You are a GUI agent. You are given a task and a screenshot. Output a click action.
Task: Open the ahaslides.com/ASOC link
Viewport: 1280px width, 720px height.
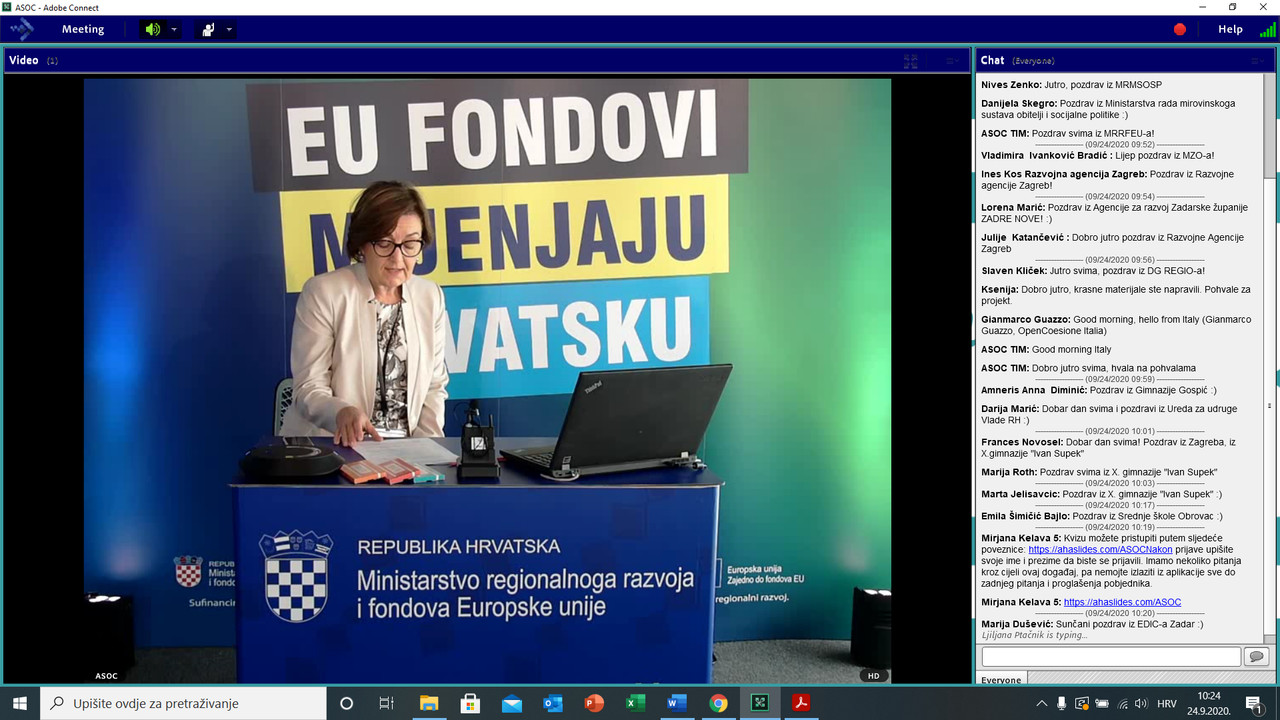click(x=1122, y=602)
